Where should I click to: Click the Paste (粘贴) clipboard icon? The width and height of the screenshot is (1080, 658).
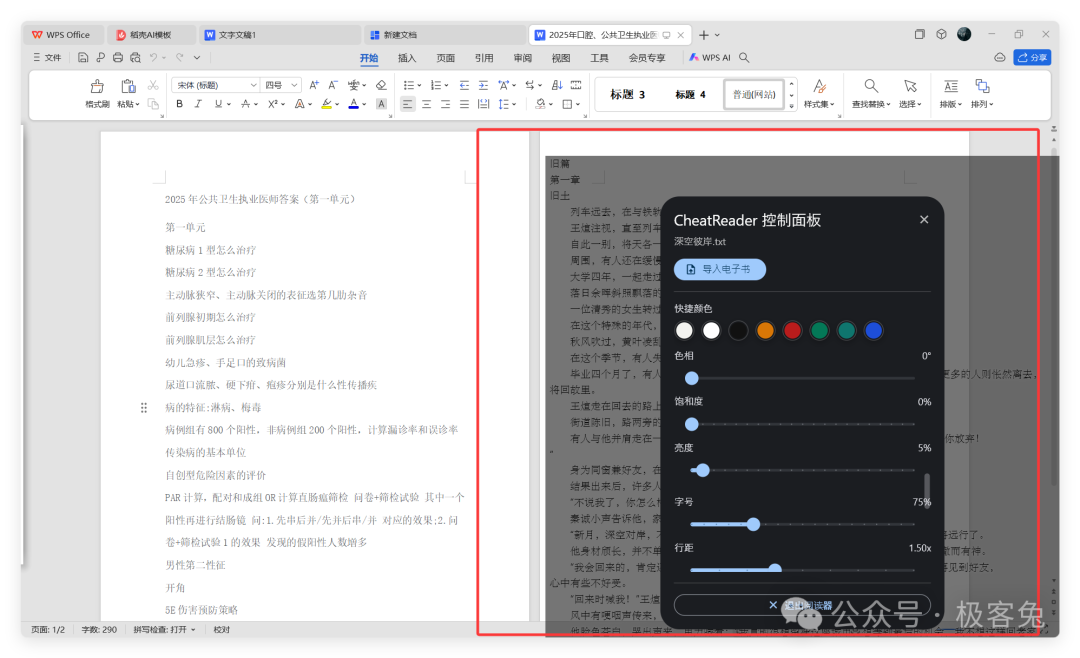pos(128,86)
